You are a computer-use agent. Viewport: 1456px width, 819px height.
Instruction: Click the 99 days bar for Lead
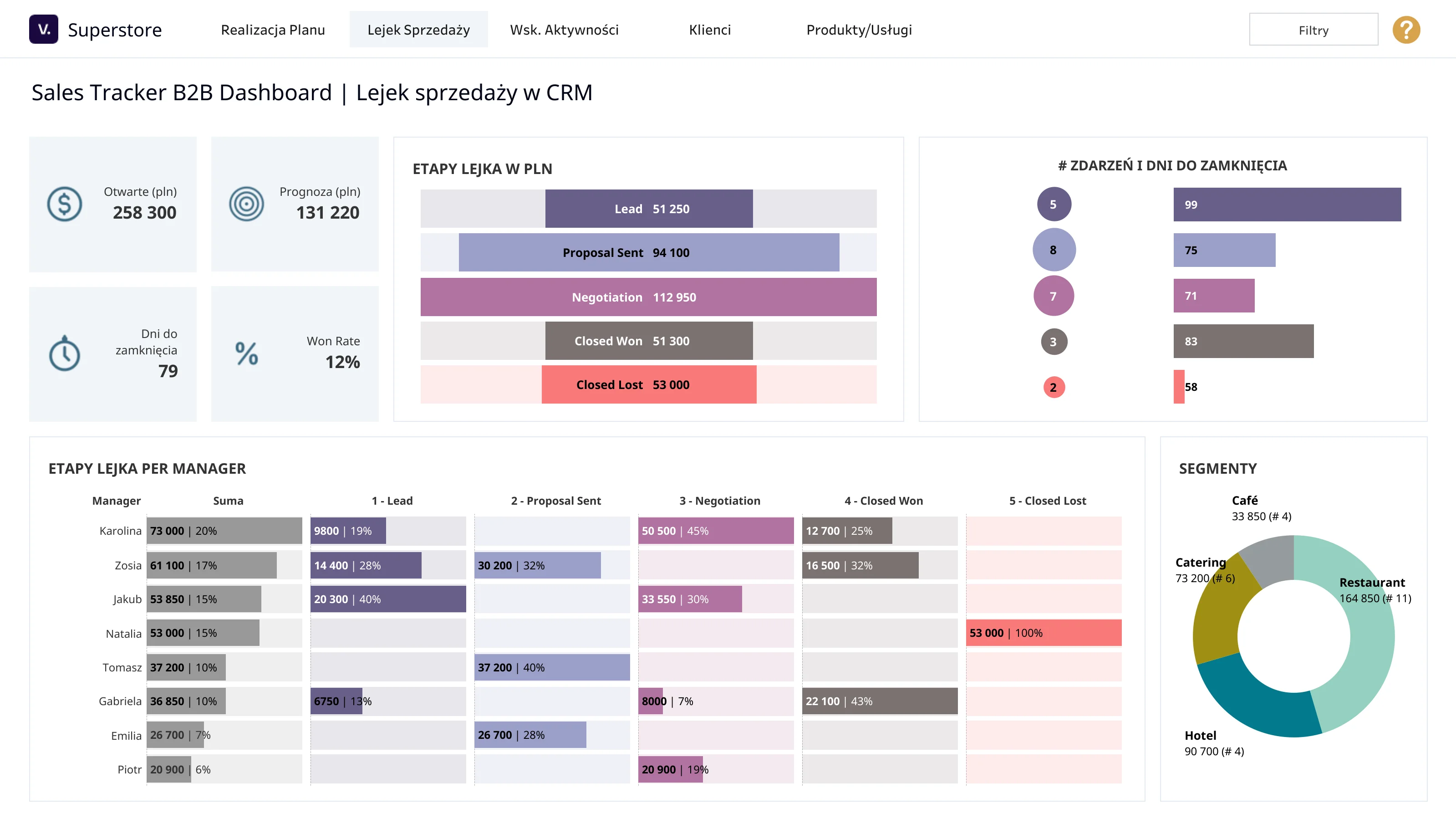point(1287,205)
